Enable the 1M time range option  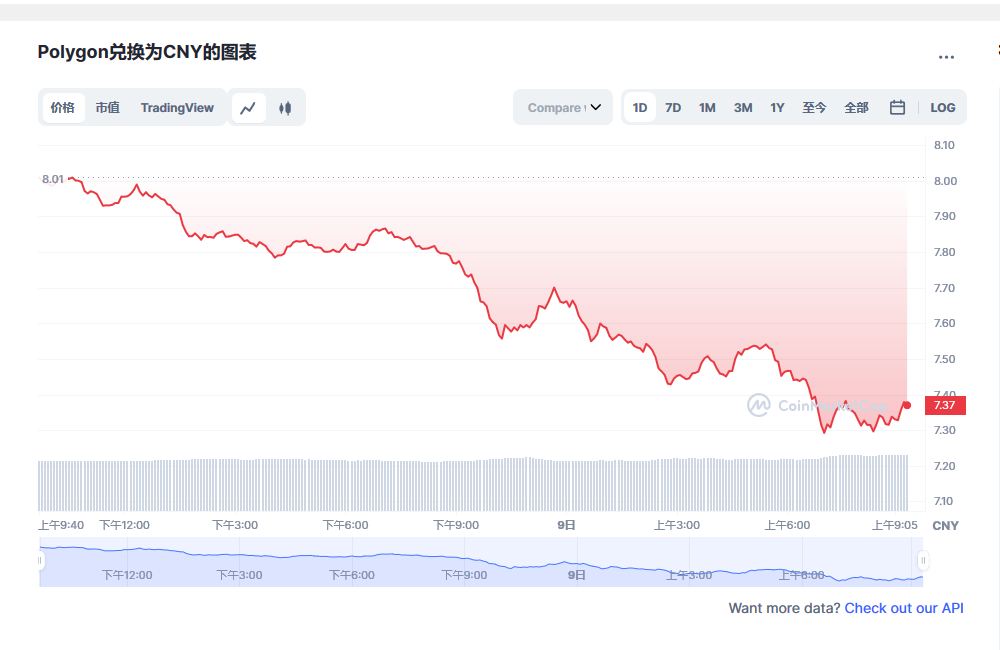click(707, 107)
